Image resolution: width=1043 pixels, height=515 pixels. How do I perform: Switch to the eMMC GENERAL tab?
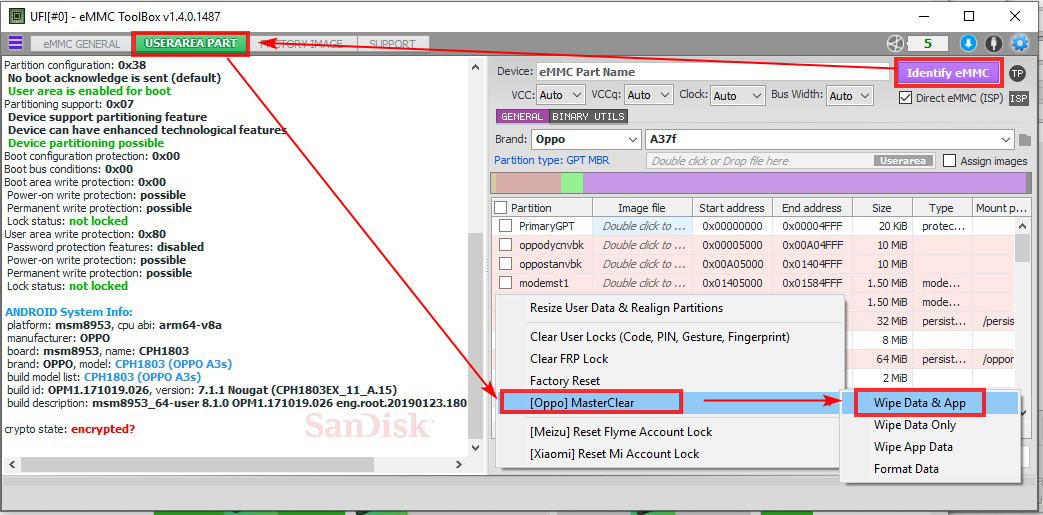(82, 44)
